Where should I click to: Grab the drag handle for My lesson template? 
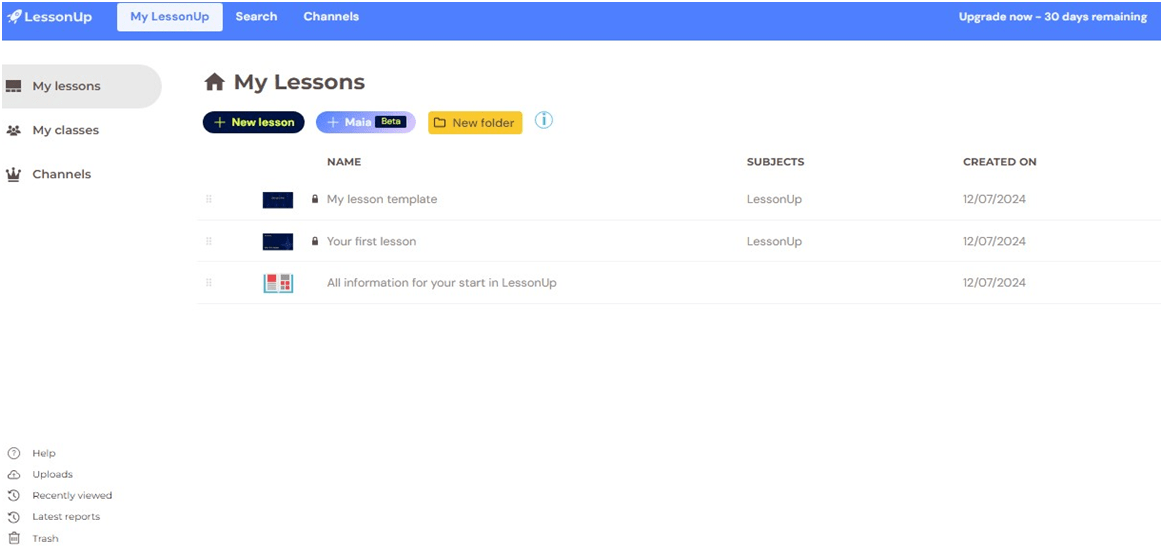click(x=208, y=199)
